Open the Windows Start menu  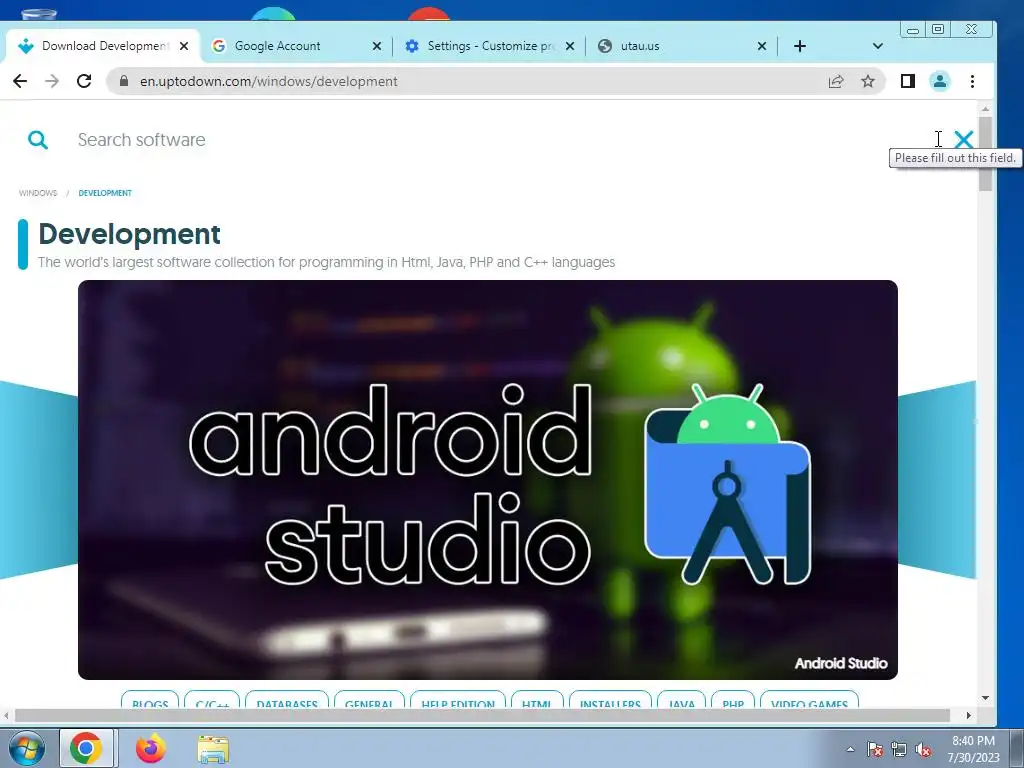pyautogui.click(x=26, y=748)
